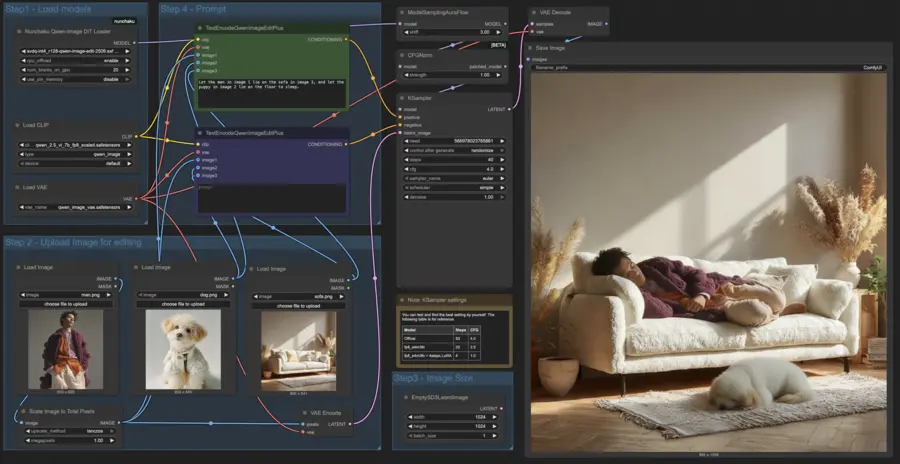Click the nunchaku badge above the loader

coord(125,21)
